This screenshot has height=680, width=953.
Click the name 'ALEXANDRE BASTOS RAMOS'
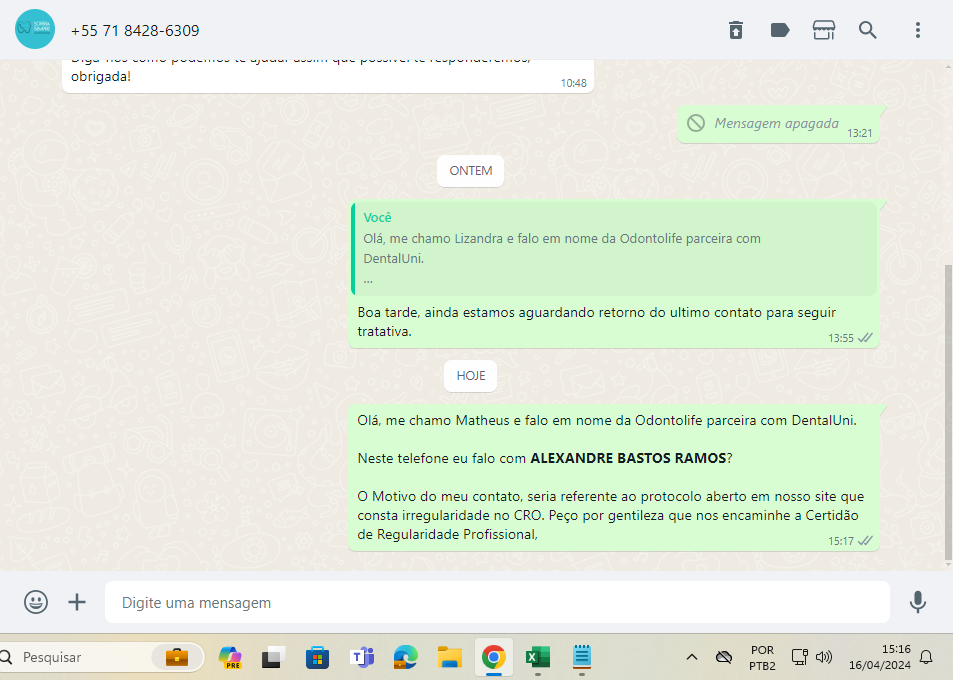(628, 458)
